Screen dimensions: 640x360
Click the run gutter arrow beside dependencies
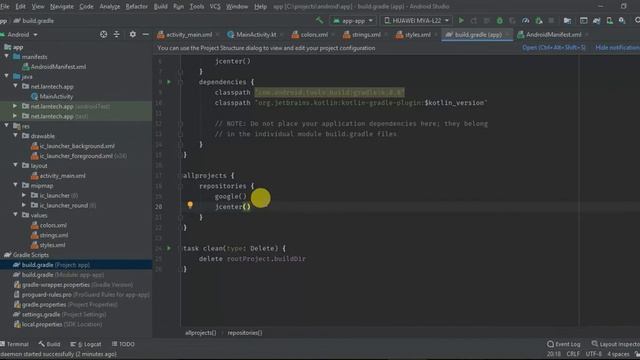[x=169, y=82]
